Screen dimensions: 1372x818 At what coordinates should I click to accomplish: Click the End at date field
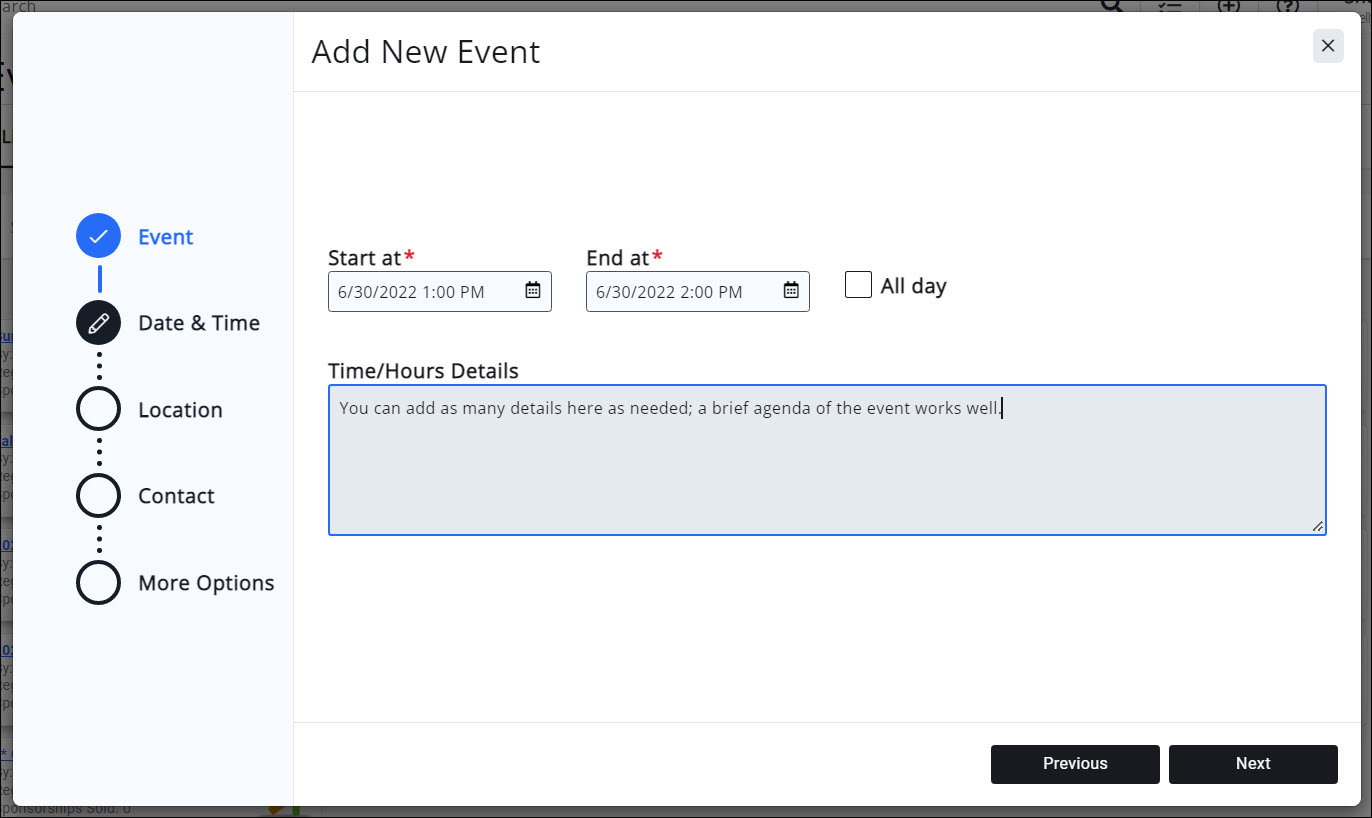[683, 292]
